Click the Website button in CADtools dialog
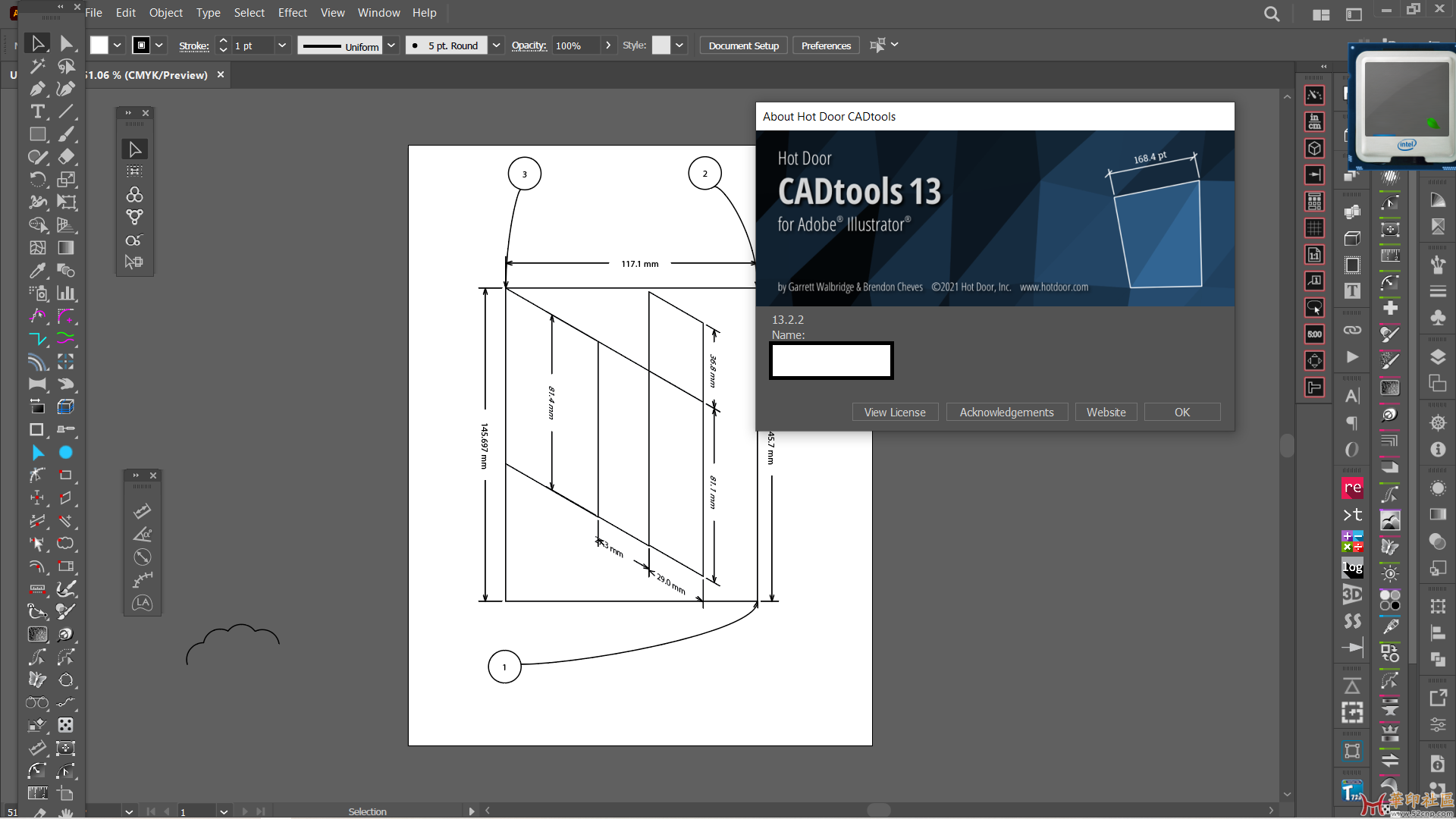 pos(1107,411)
